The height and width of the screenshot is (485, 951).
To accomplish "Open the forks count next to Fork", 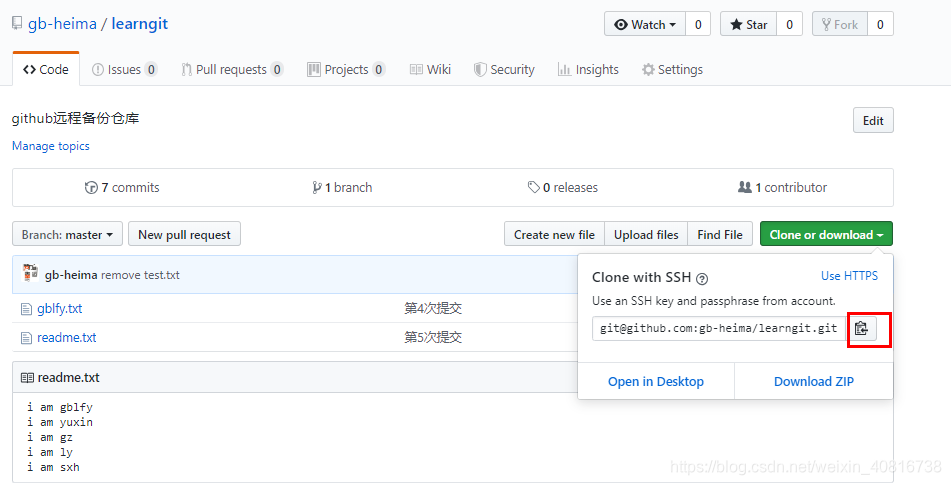I will [x=881, y=24].
